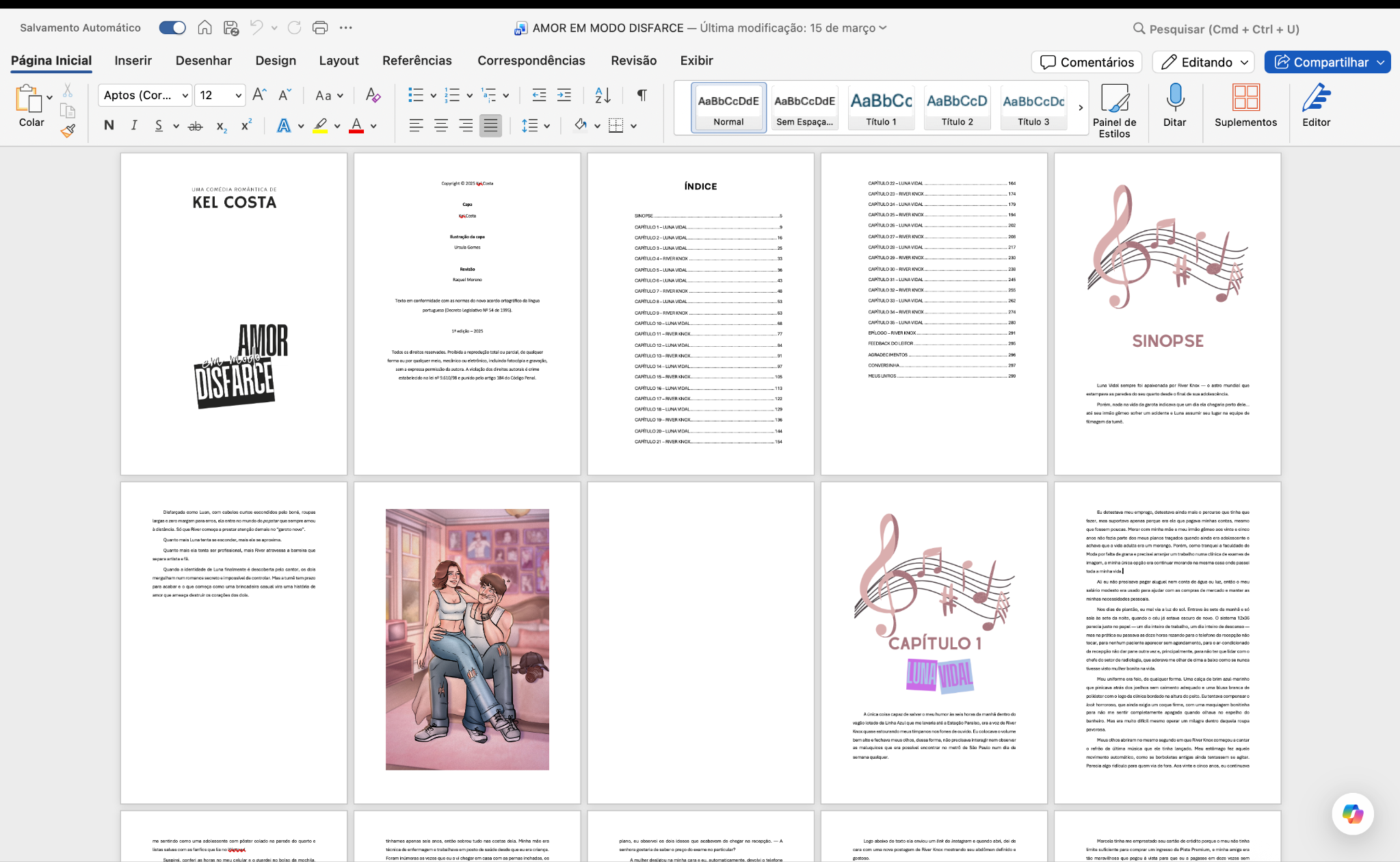Open Suplementos add-ins
The image size is (1400, 862).
(x=1245, y=105)
